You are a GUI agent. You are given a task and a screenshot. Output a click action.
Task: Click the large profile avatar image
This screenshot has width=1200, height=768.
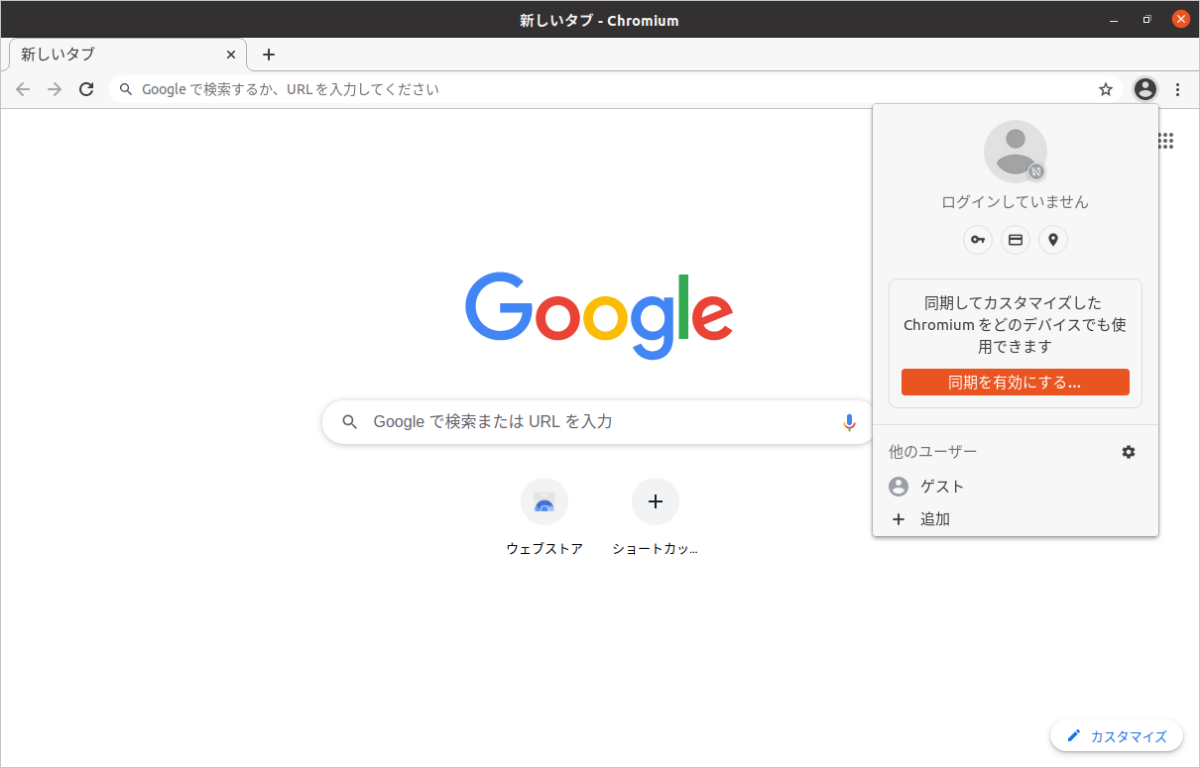[1015, 151]
